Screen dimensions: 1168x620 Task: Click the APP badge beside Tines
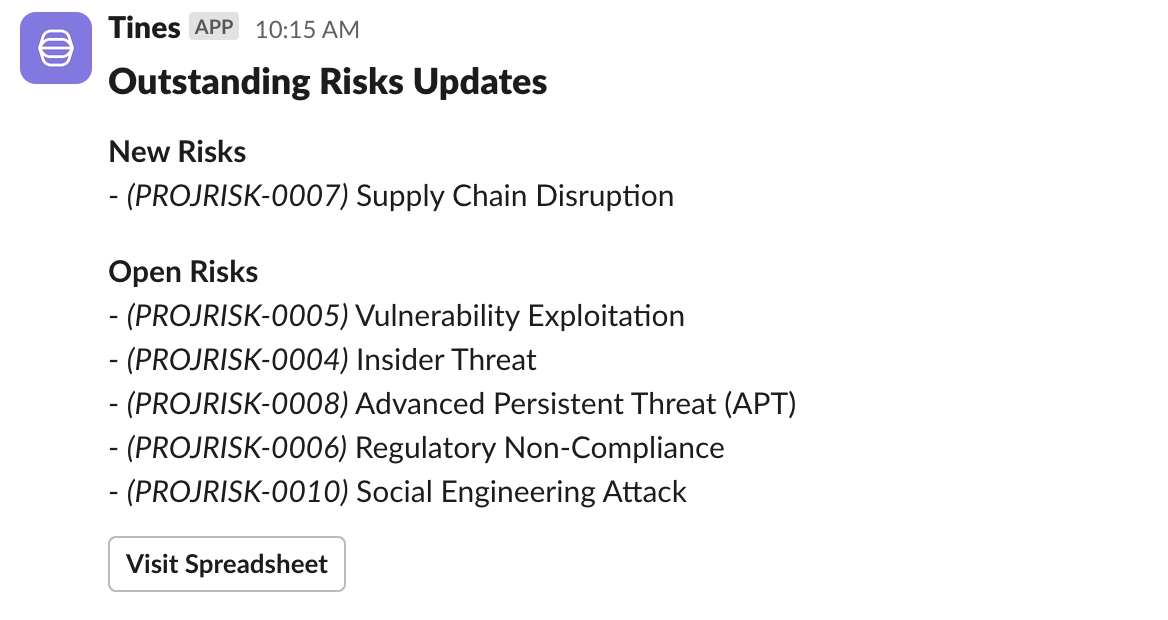pyautogui.click(x=214, y=28)
